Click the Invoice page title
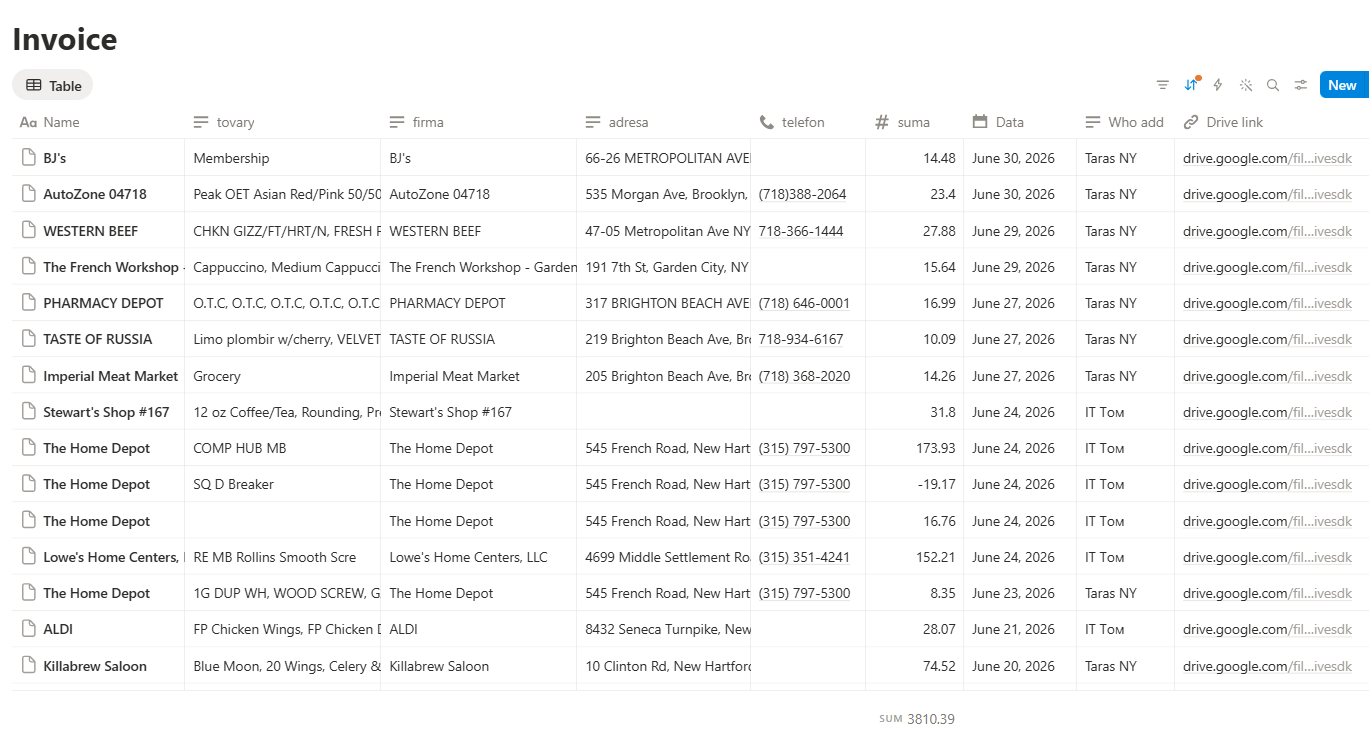Image resolution: width=1369 pixels, height=735 pixels. coord(65,39)
